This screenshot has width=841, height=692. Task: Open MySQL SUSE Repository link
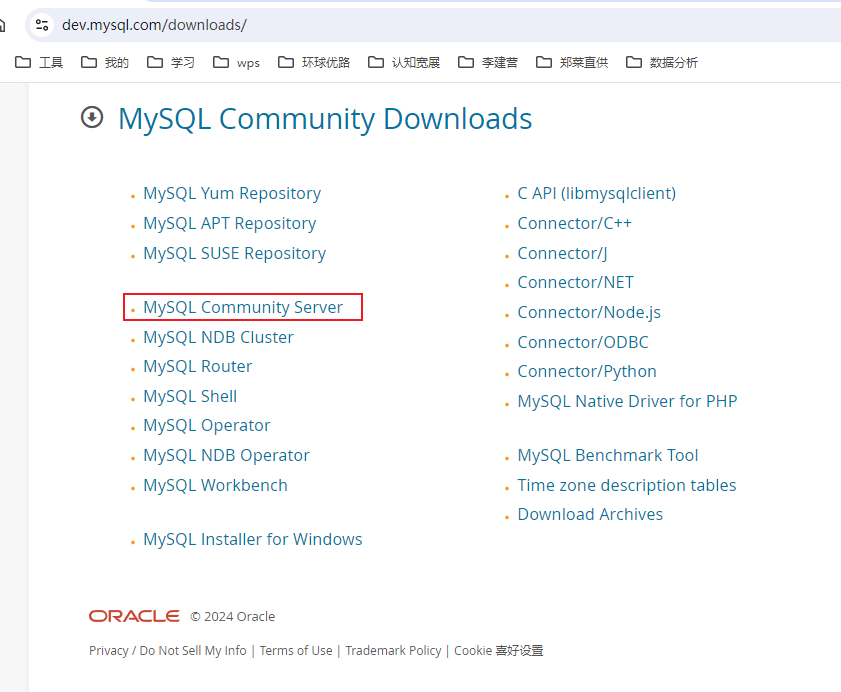pyautogui.click(x=234, y=253)
